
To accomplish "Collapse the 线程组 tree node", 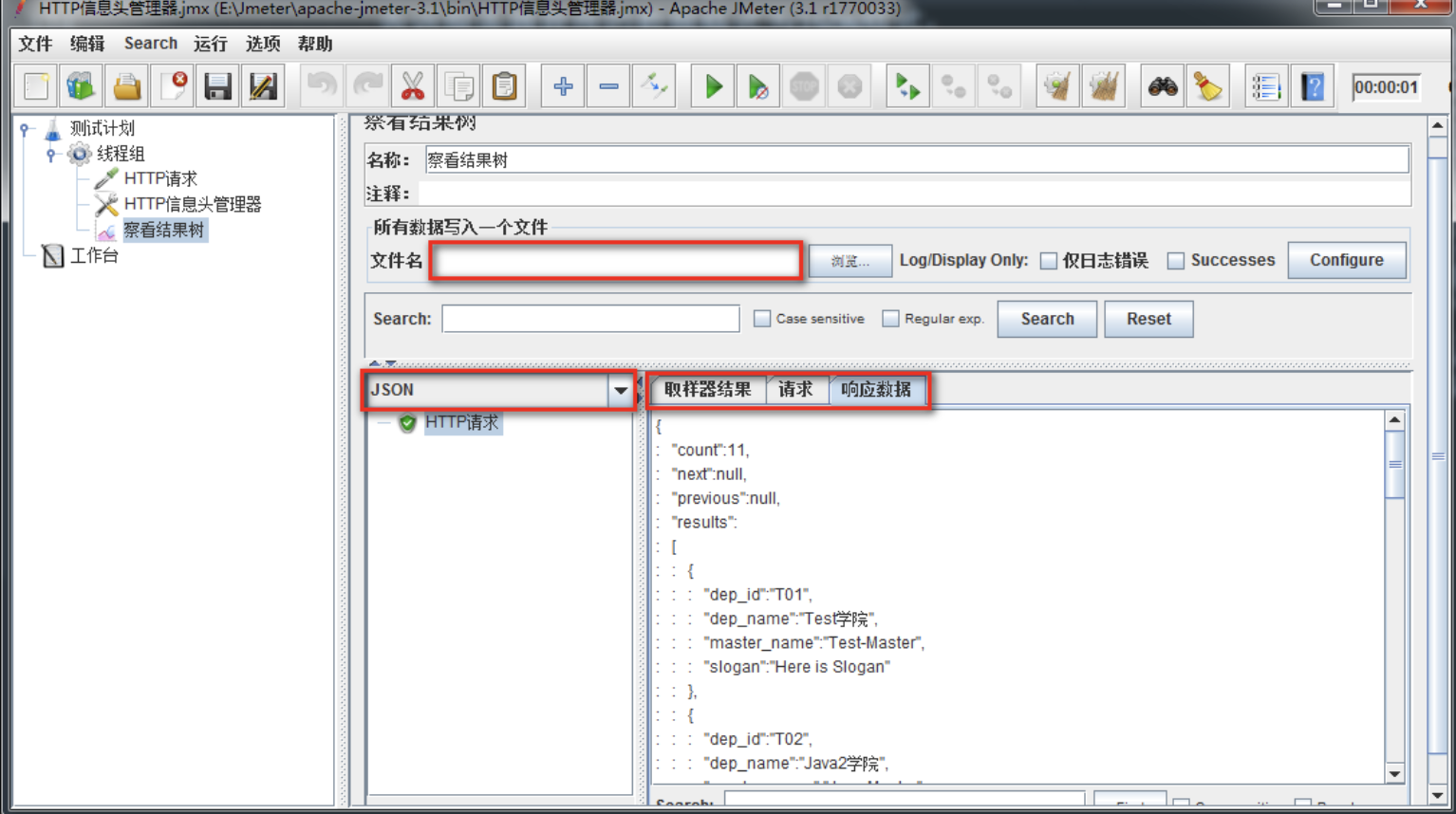I will click(x=51, y=154).
